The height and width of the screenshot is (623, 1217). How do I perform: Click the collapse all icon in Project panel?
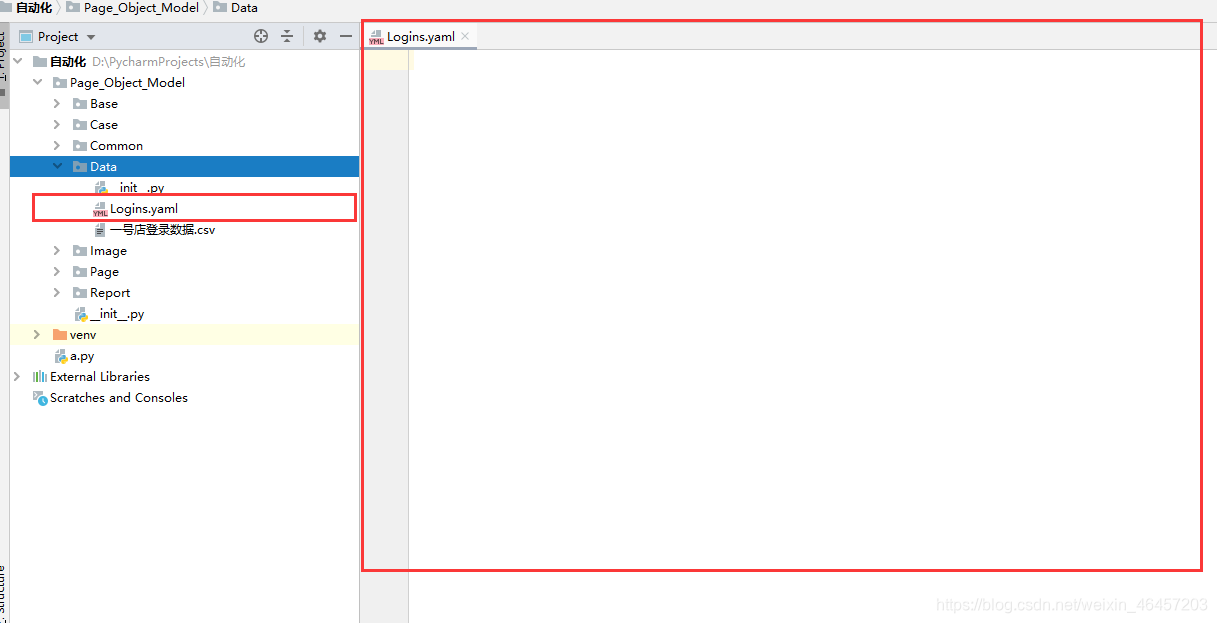tap(287, 36)
